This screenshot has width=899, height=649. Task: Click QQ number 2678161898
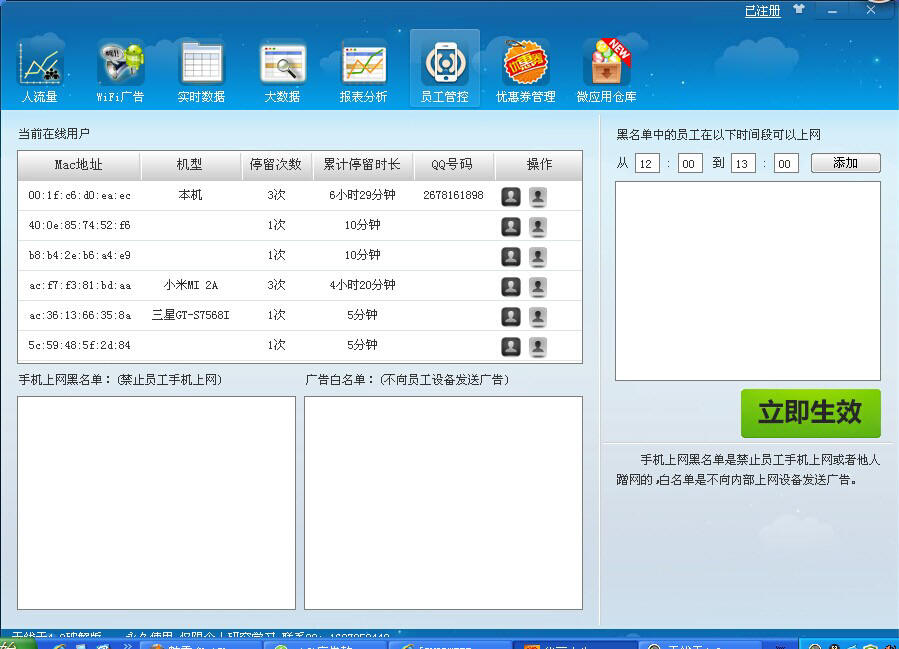pyautogui.click(x=453, y=196)
